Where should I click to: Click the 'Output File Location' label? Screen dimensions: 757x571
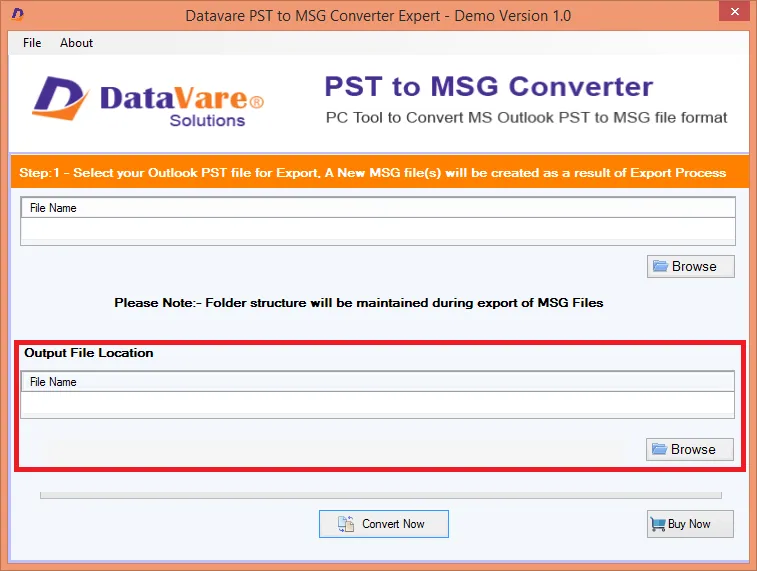coord(89,353)
